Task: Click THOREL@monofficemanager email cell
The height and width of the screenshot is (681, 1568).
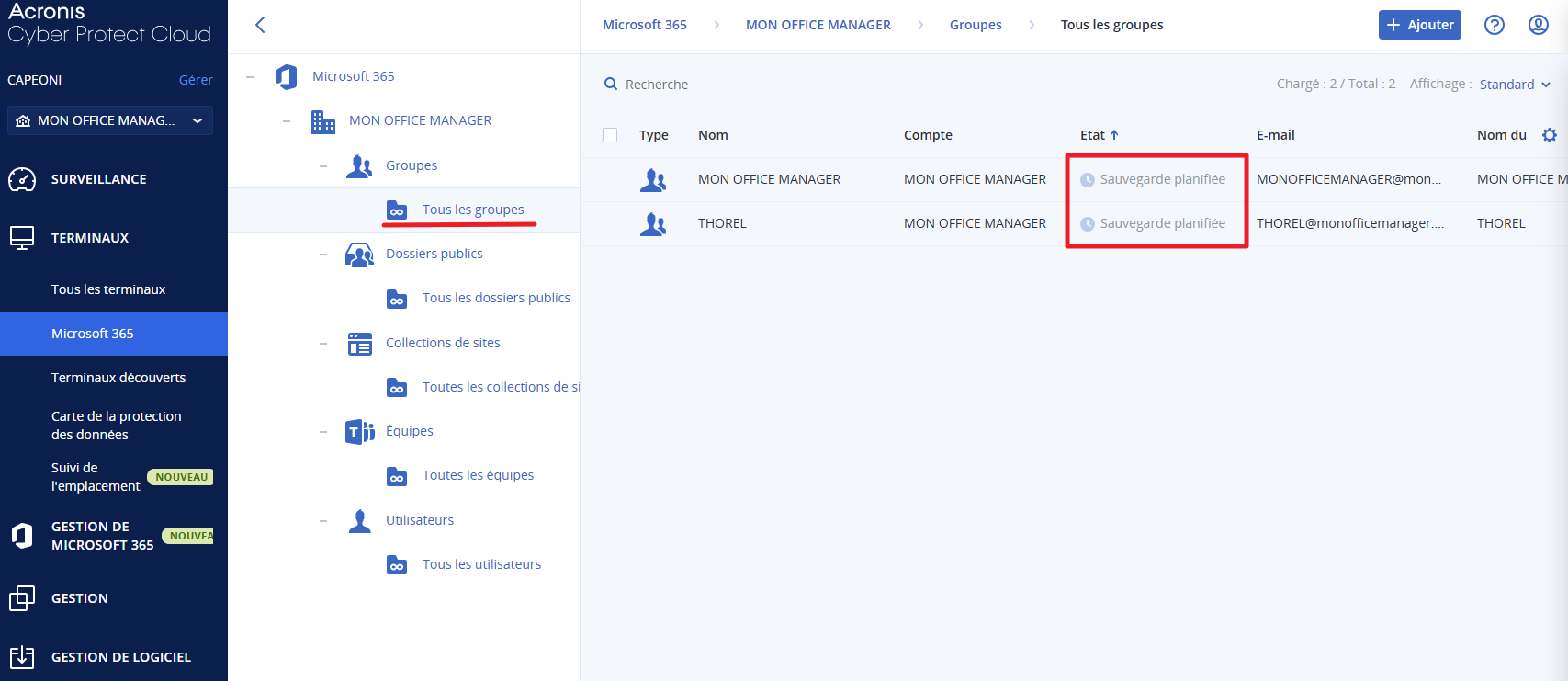Action: (x=1350, y=223)
